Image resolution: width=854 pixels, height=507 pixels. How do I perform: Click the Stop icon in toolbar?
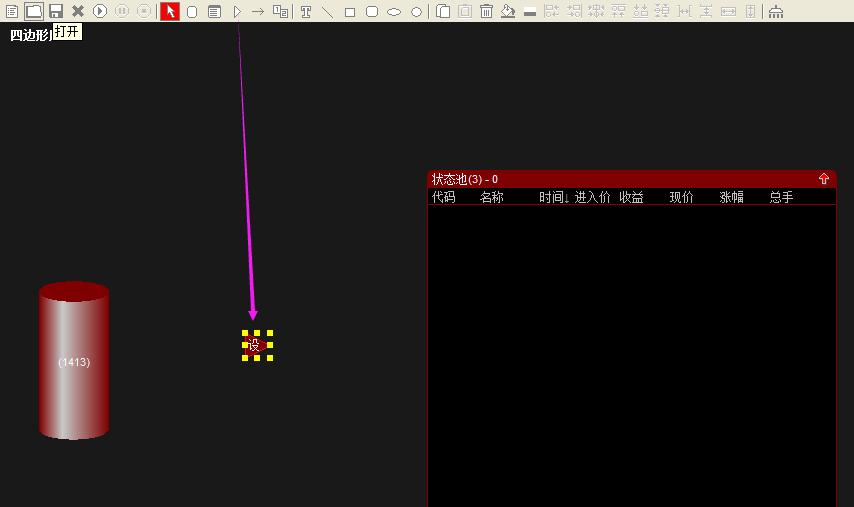tap(144, 11)
